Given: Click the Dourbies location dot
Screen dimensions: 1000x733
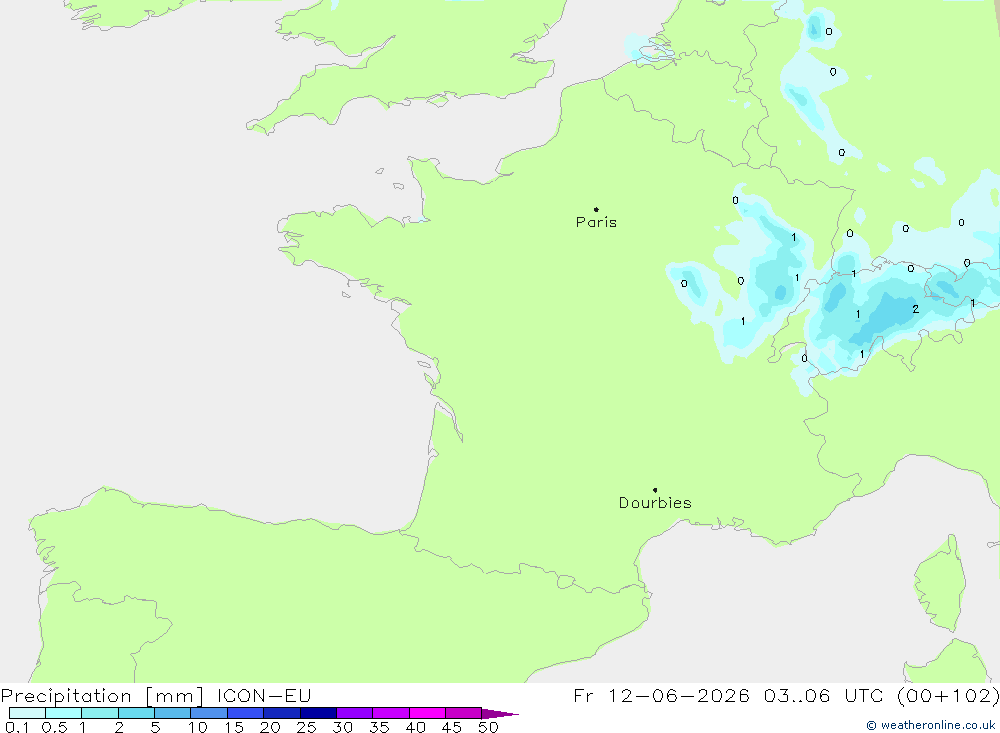Looking at the screenshot, I should 655,490.
